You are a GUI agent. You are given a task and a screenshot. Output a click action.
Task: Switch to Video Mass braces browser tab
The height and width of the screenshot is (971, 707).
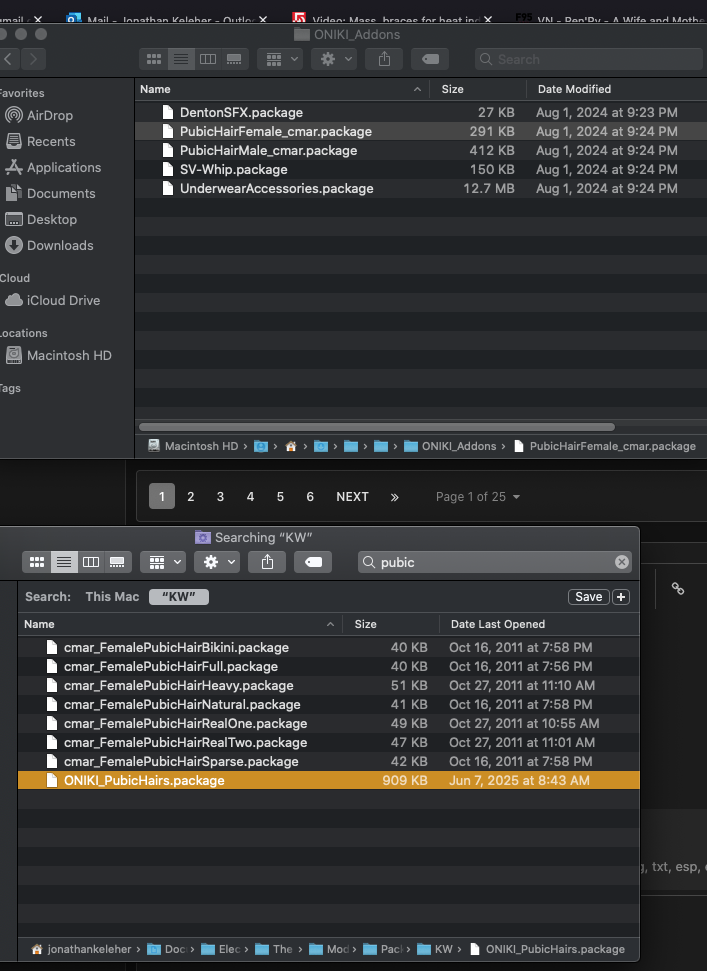pyautogui.click(x=393, y=19)
